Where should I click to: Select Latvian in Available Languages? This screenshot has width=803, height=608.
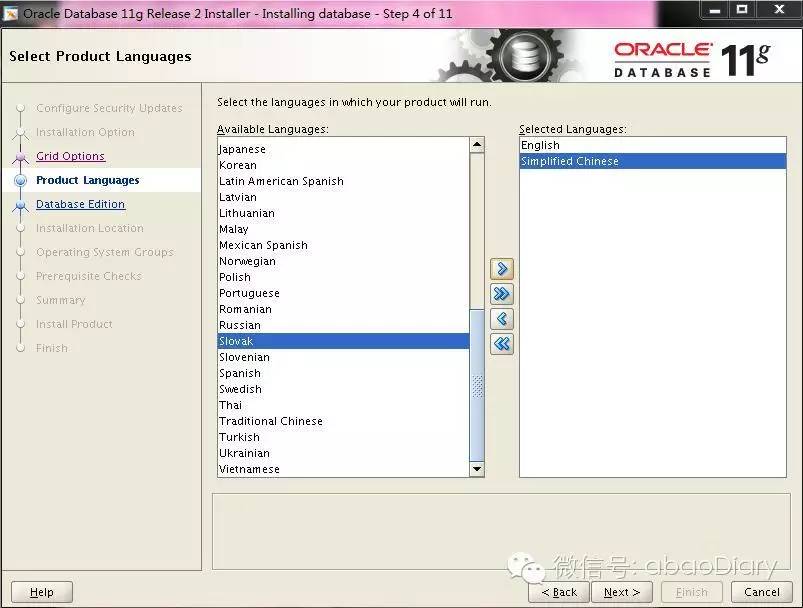pyautogui.click(x=343, y=197)
